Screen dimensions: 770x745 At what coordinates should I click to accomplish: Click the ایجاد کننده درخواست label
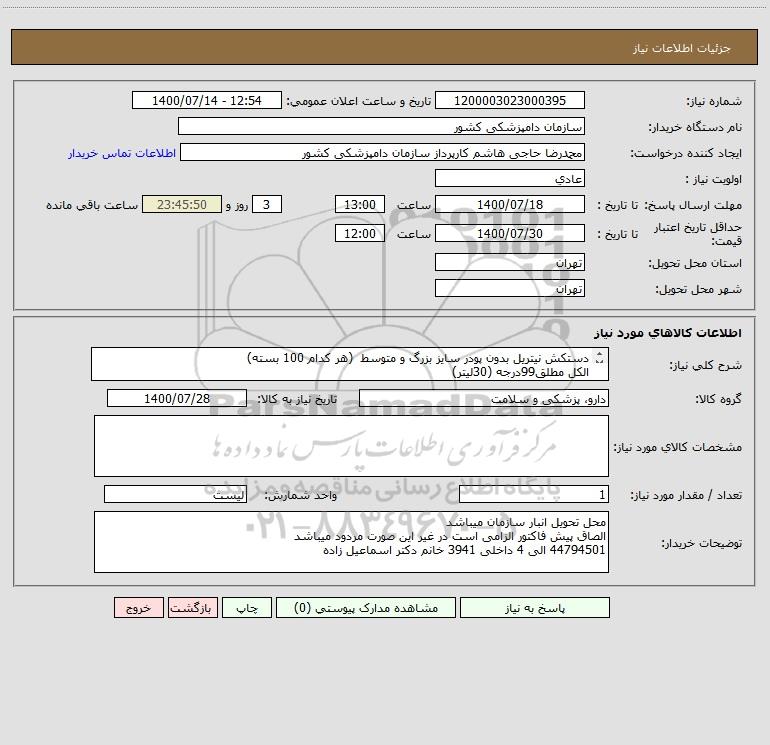(x=686, y=154)
